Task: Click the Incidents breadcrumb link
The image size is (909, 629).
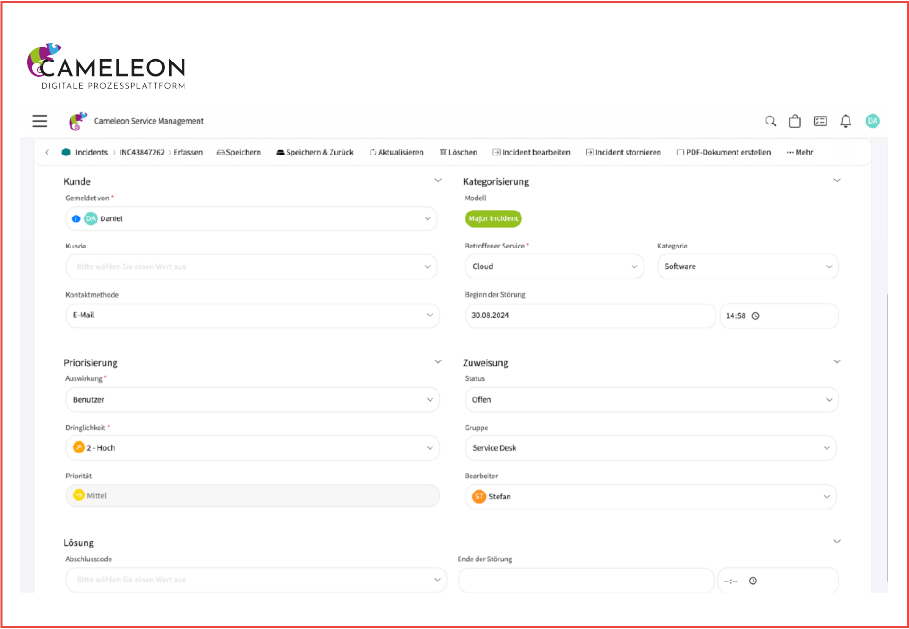Action: point(91,152)
